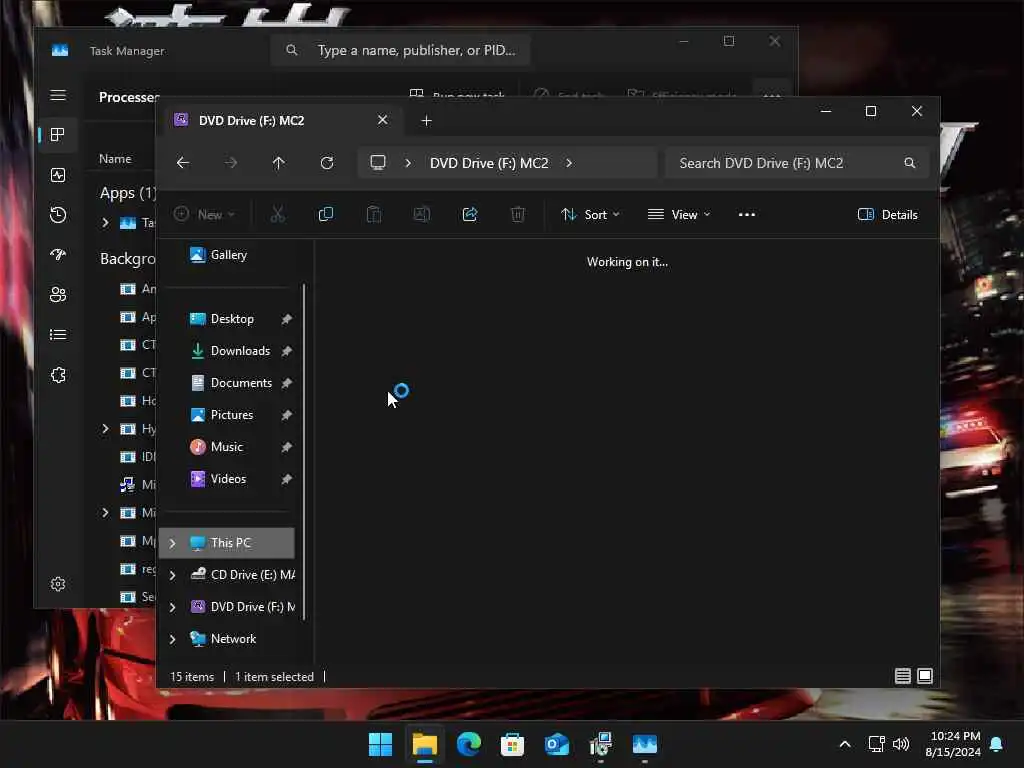Image resolution: width=1024 pixels, height=768 pixels.
Task: Click navigation pane vertical scrollbar
Action: (304, 451)
